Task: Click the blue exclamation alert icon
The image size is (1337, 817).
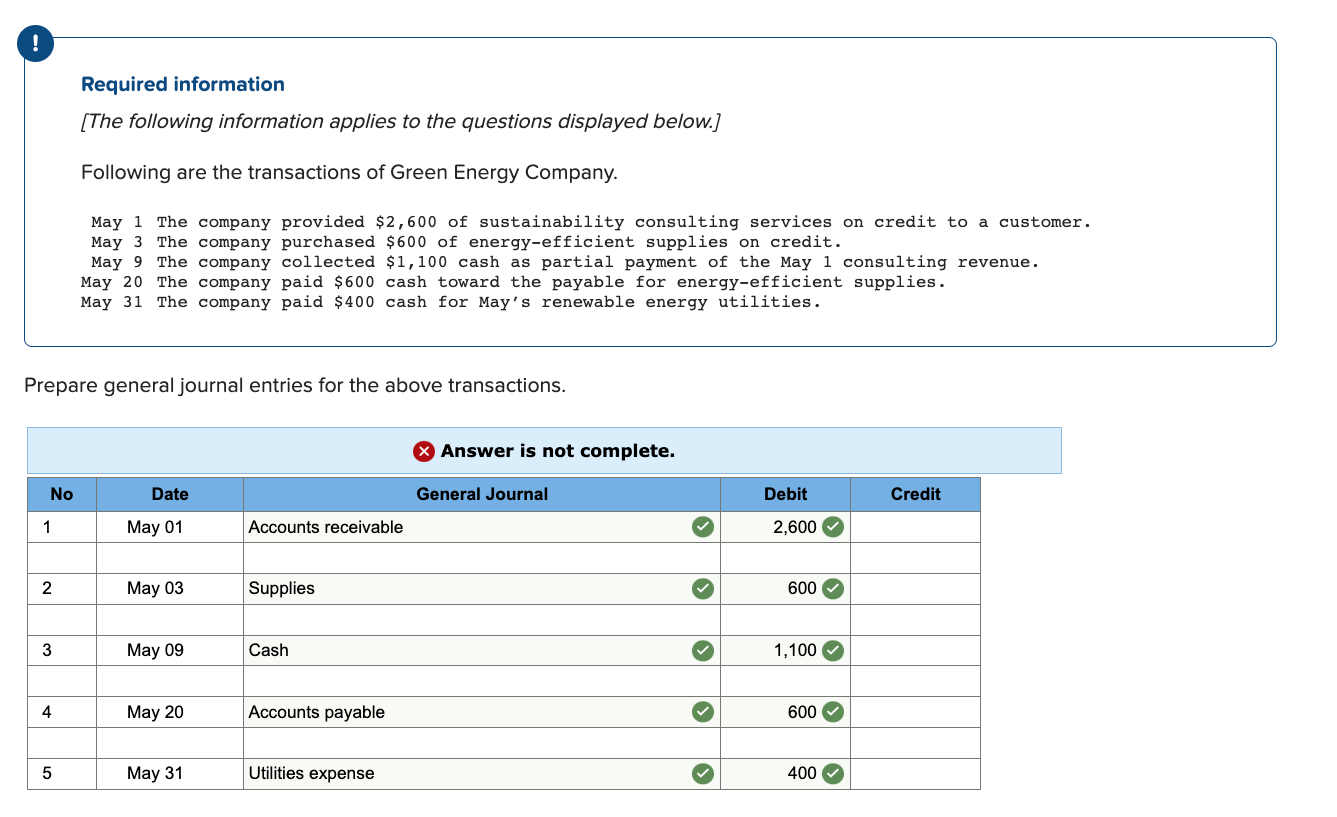Action: tap(36, 43)
